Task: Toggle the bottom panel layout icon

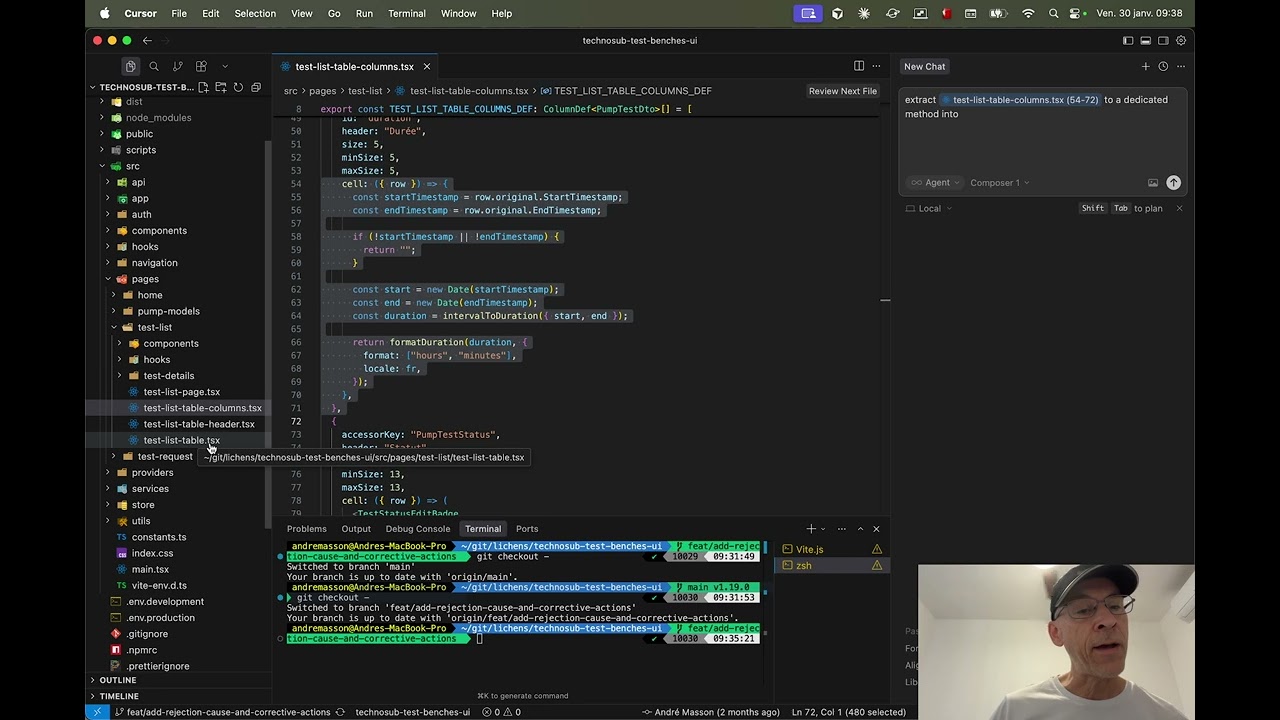Action: tap(1145, 41)
